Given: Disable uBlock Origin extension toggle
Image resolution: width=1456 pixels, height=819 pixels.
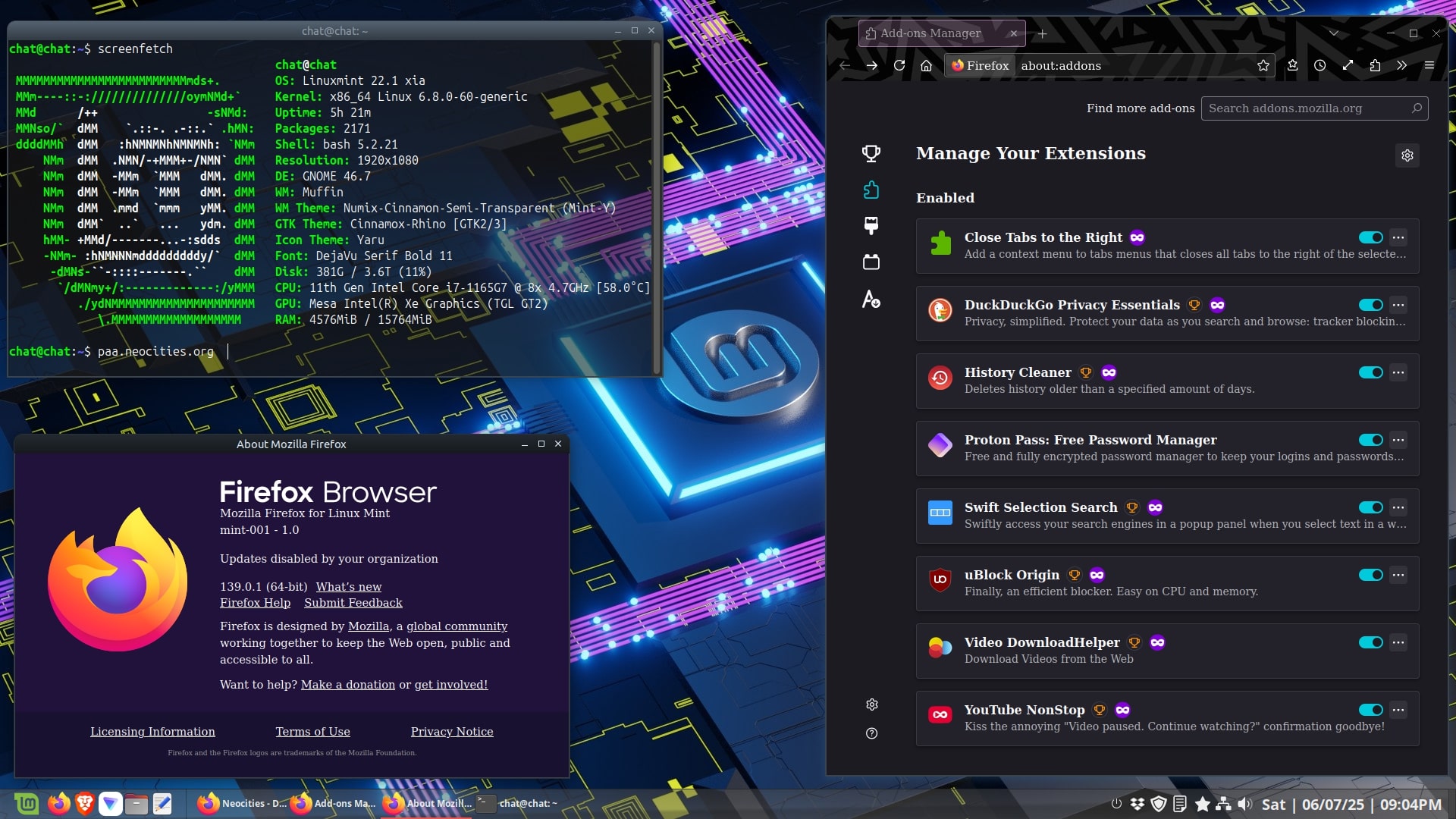Looking at the screenshot, I should click(1370, 575).
